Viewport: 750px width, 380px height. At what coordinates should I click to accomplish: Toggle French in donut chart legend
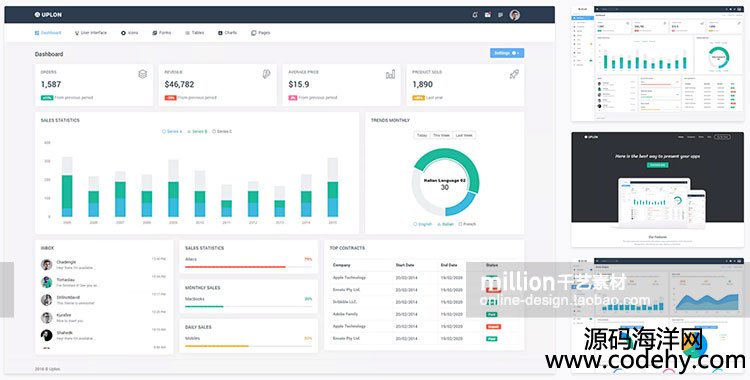[x=467, y=224]
